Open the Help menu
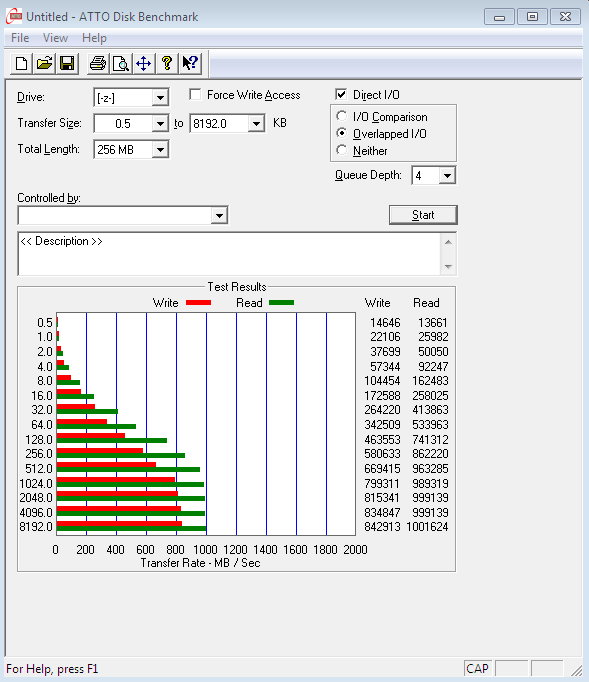 (x=94, y=38)
